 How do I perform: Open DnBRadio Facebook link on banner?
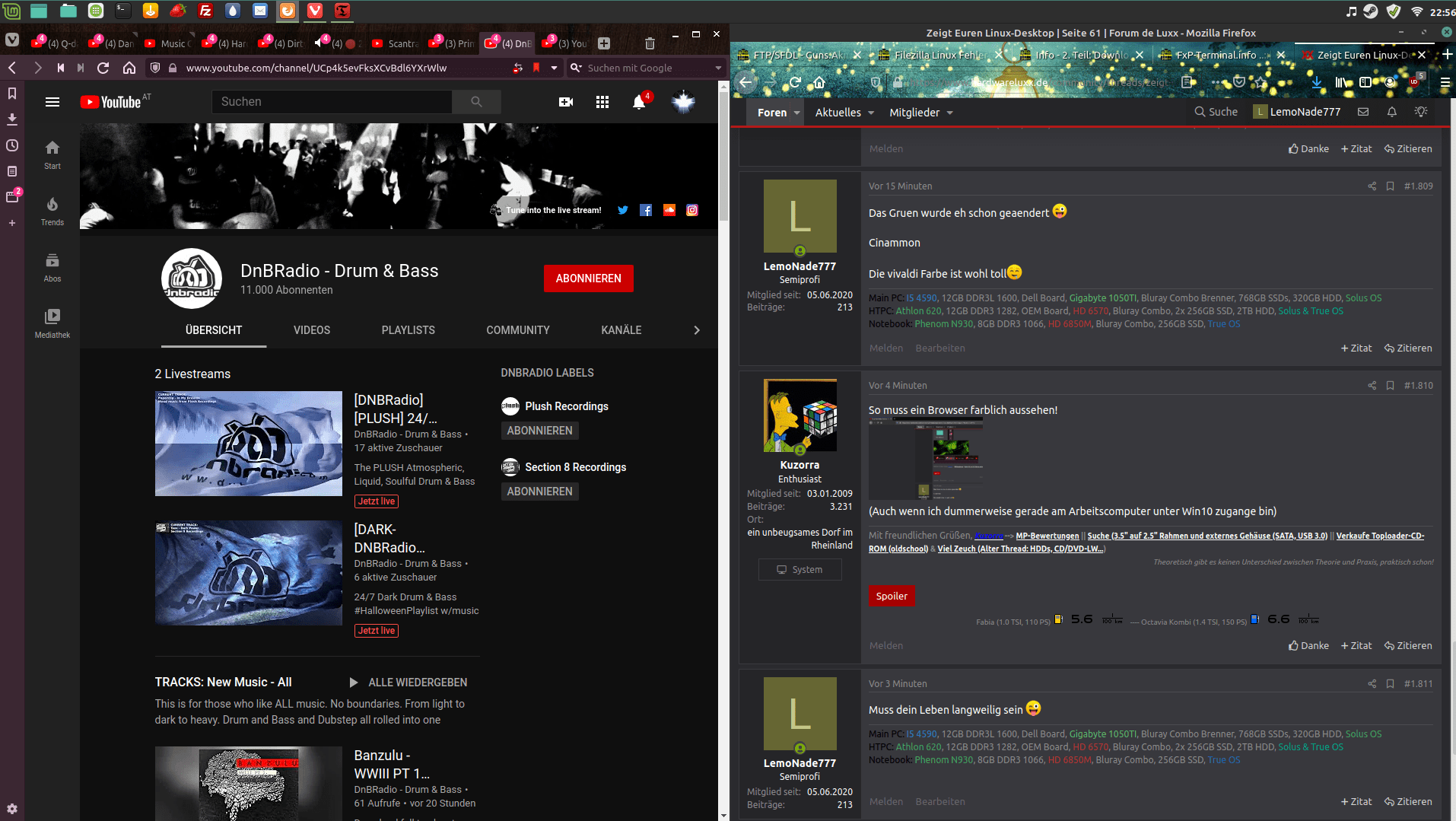pos(646,210)
